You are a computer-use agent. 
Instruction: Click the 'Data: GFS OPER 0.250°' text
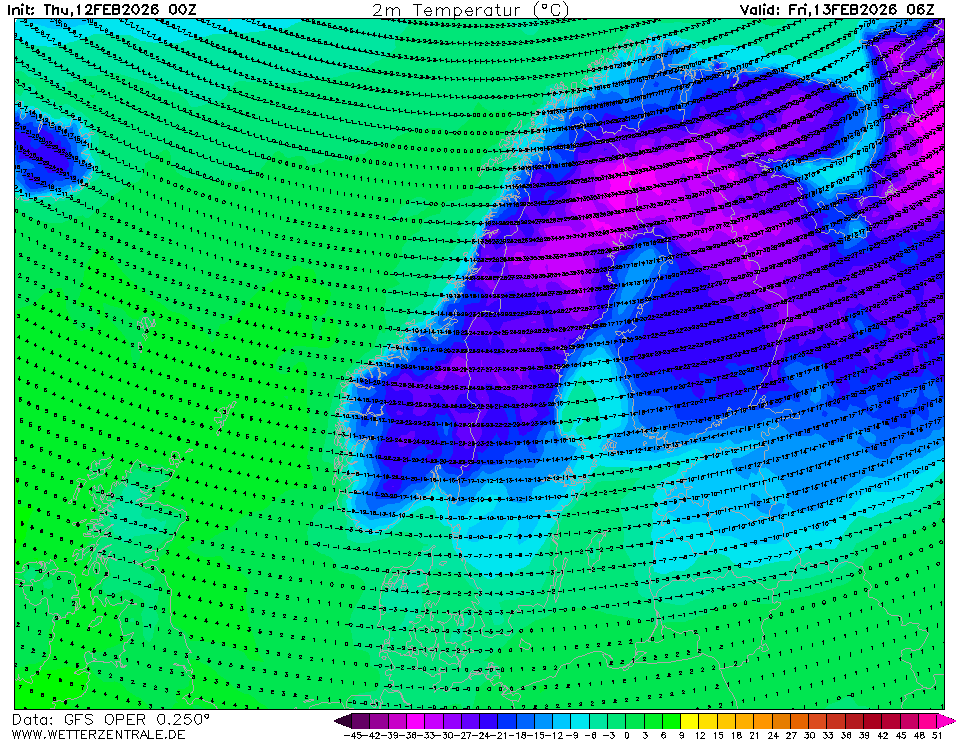[x=111, y=720]
